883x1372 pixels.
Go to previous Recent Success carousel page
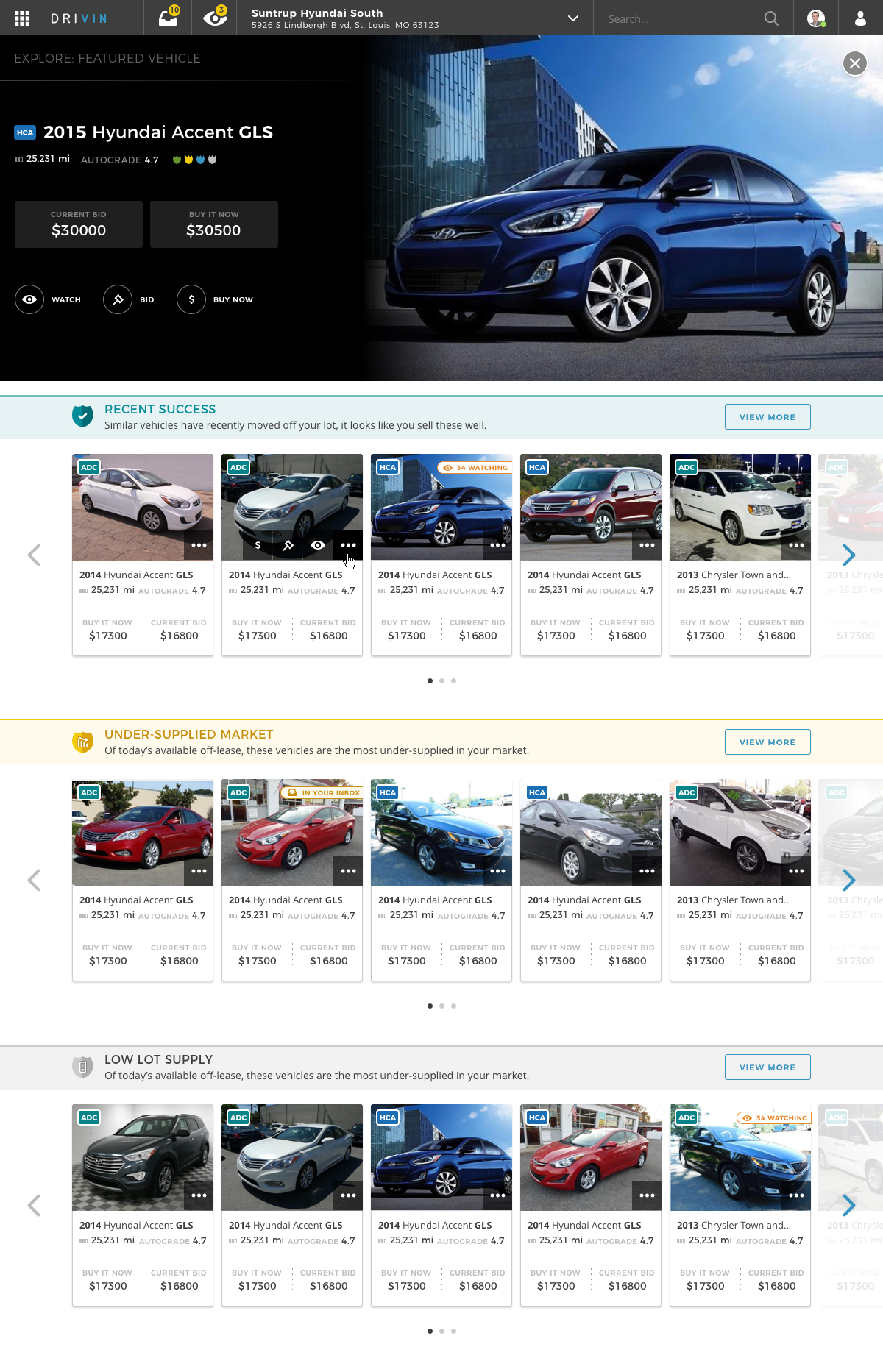point(34,555)
